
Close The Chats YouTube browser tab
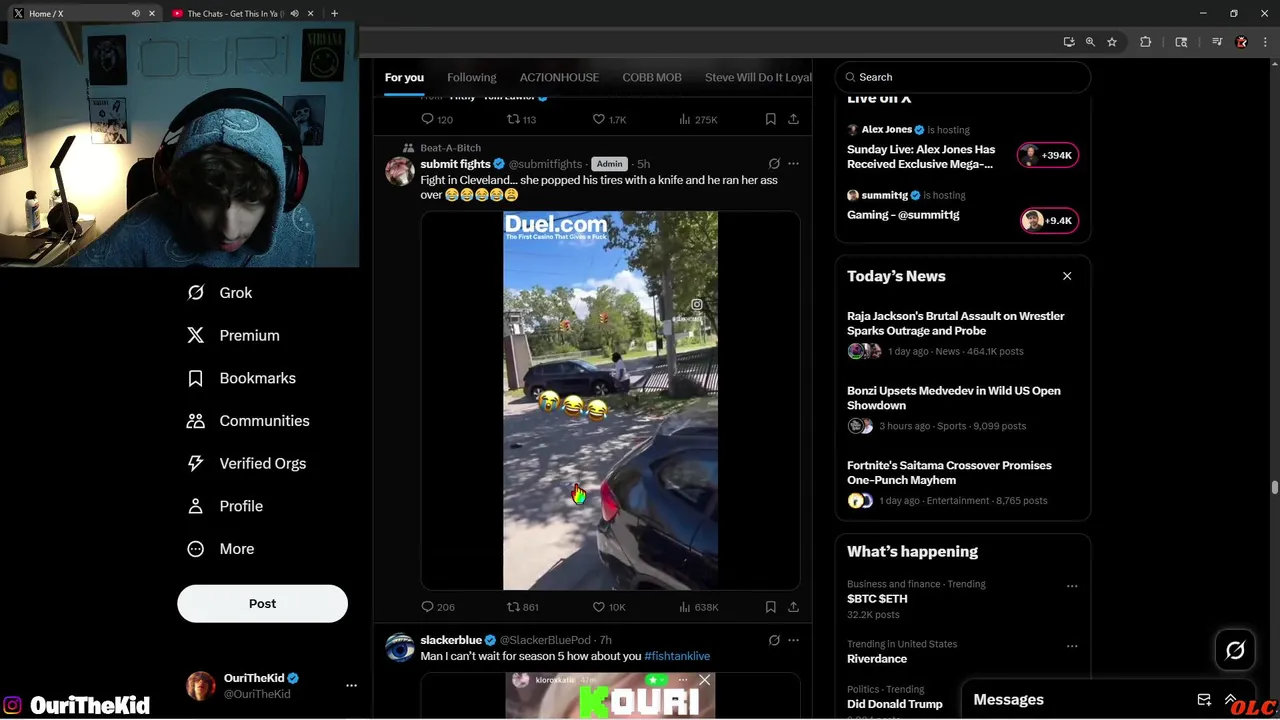tap(311, 14)
